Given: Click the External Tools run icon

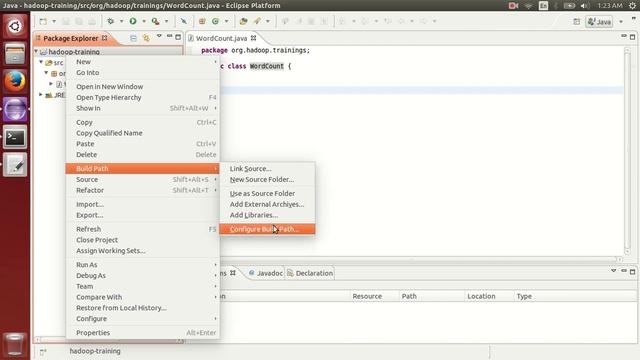Looking at the screenshot, I should (x=156, y=21).
